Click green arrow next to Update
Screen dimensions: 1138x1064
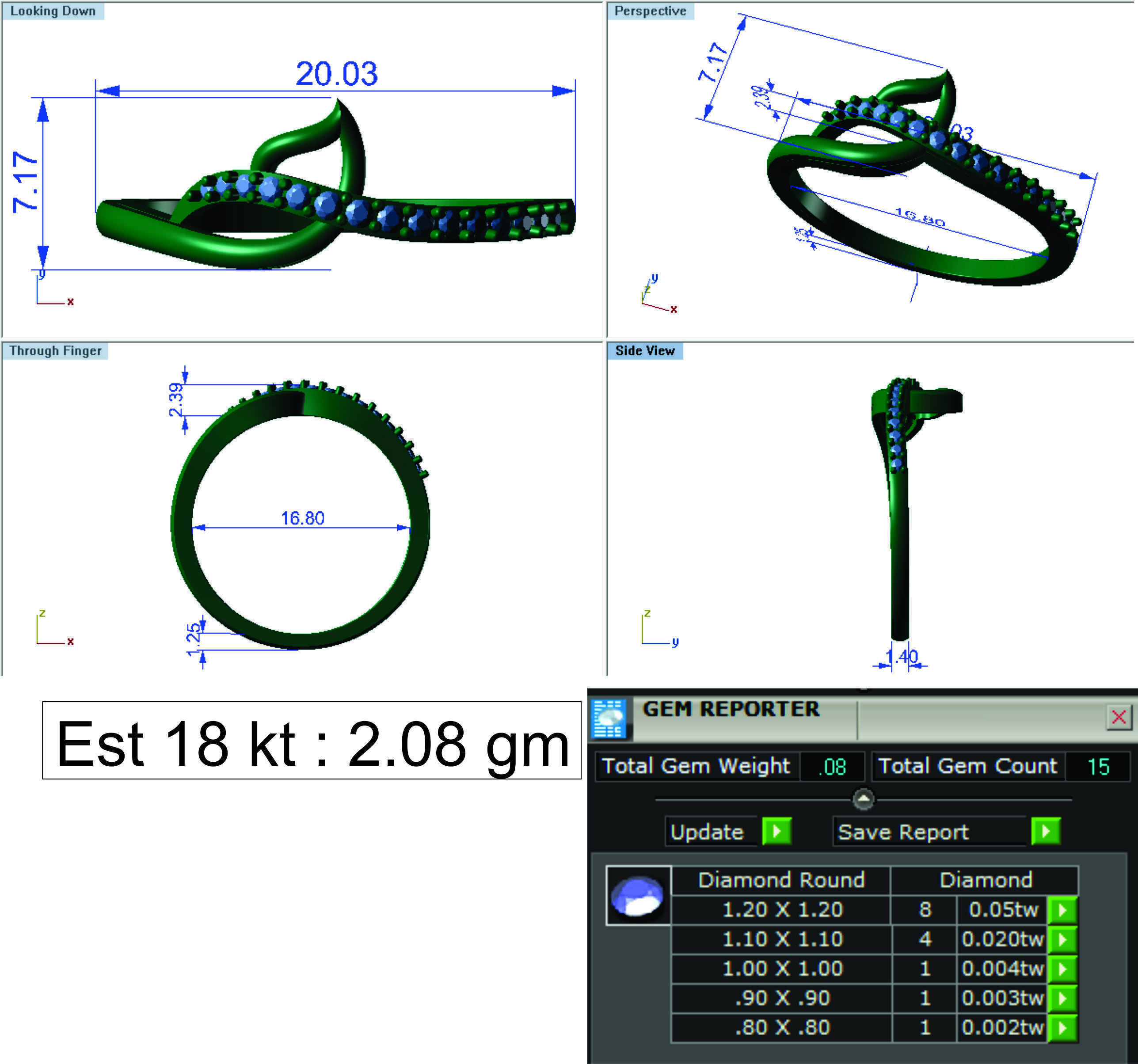[x=777, y=831]
